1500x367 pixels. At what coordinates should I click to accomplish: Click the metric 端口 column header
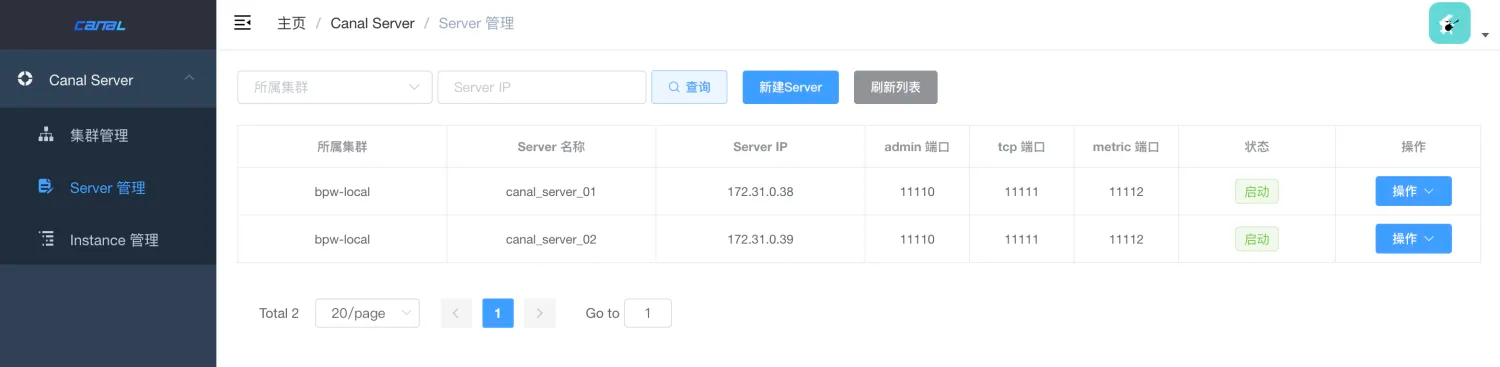[x=1126, y=147]
